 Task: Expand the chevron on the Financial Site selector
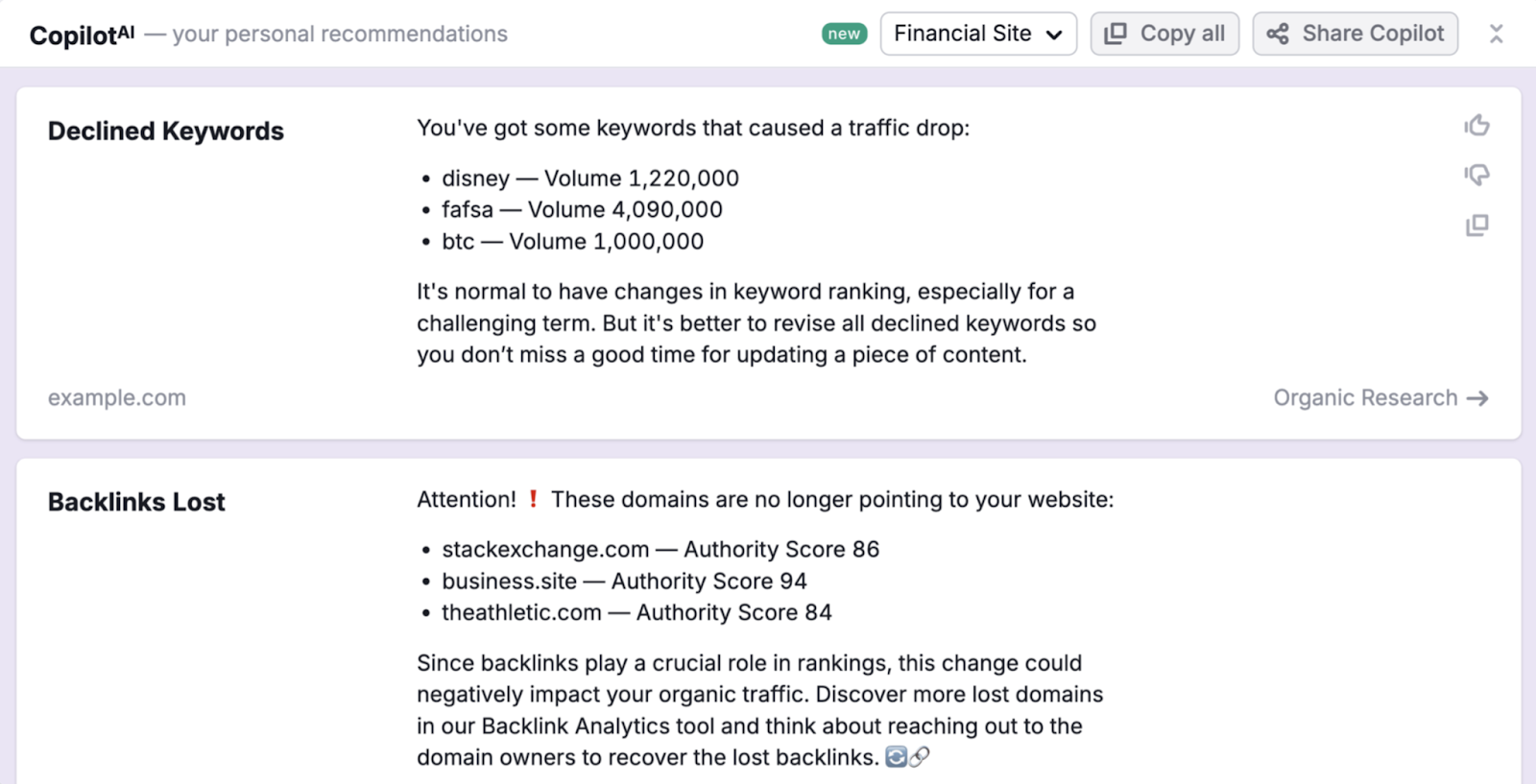click(x=1052, y=34)
